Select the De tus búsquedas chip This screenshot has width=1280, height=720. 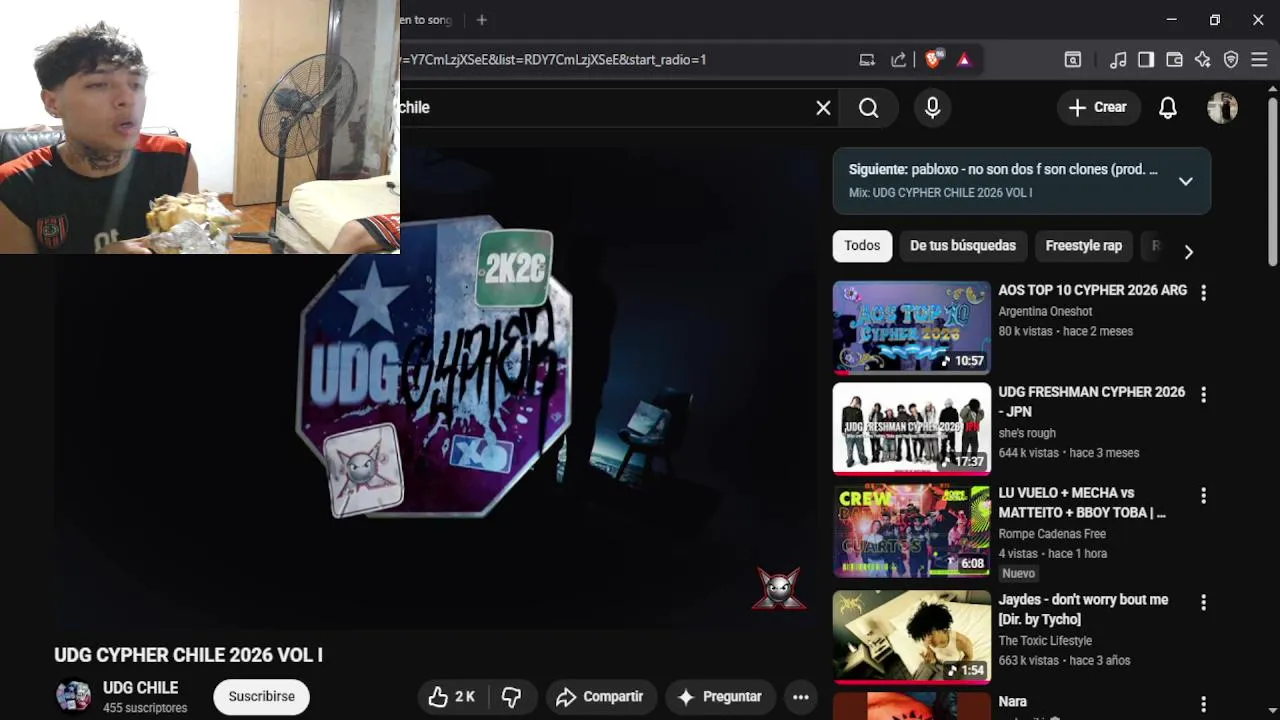tap(963, 246)
